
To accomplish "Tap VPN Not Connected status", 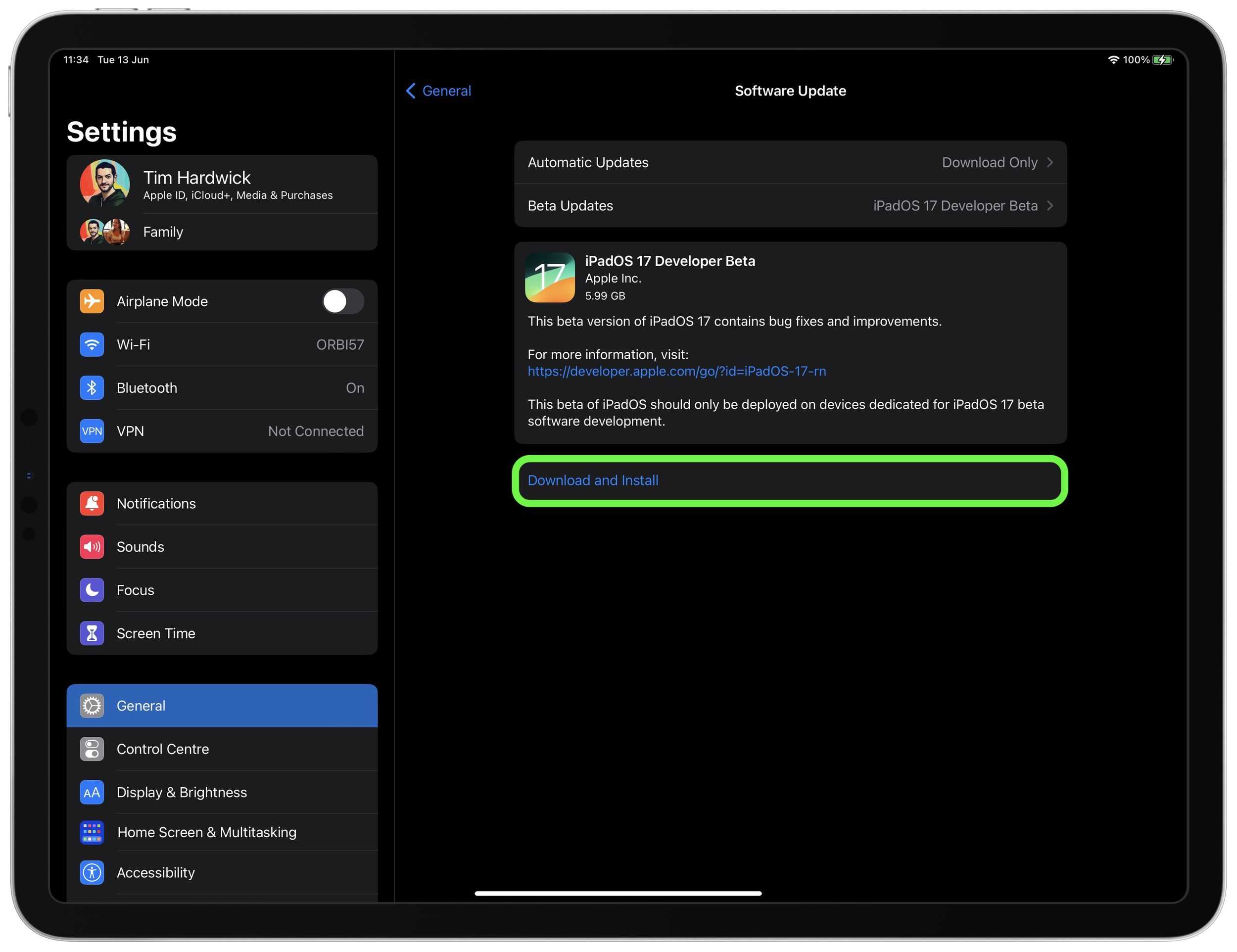I will 316,431.
